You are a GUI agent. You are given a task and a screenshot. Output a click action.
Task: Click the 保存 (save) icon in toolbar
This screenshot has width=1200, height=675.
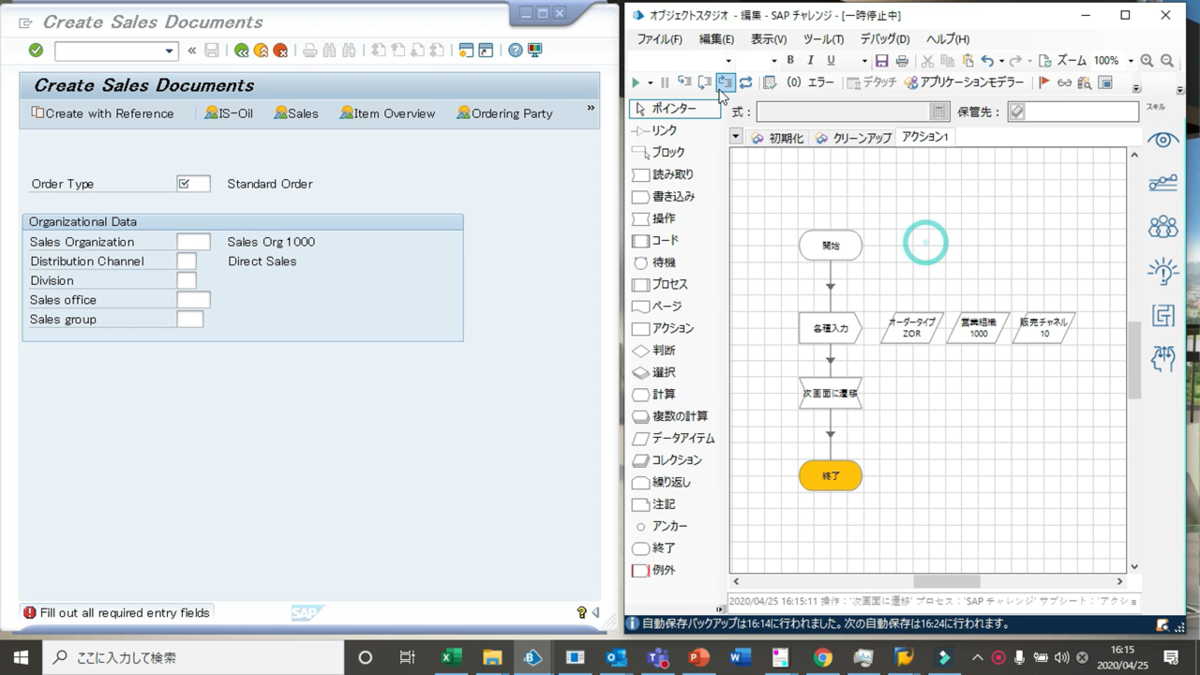coord(880,60)
